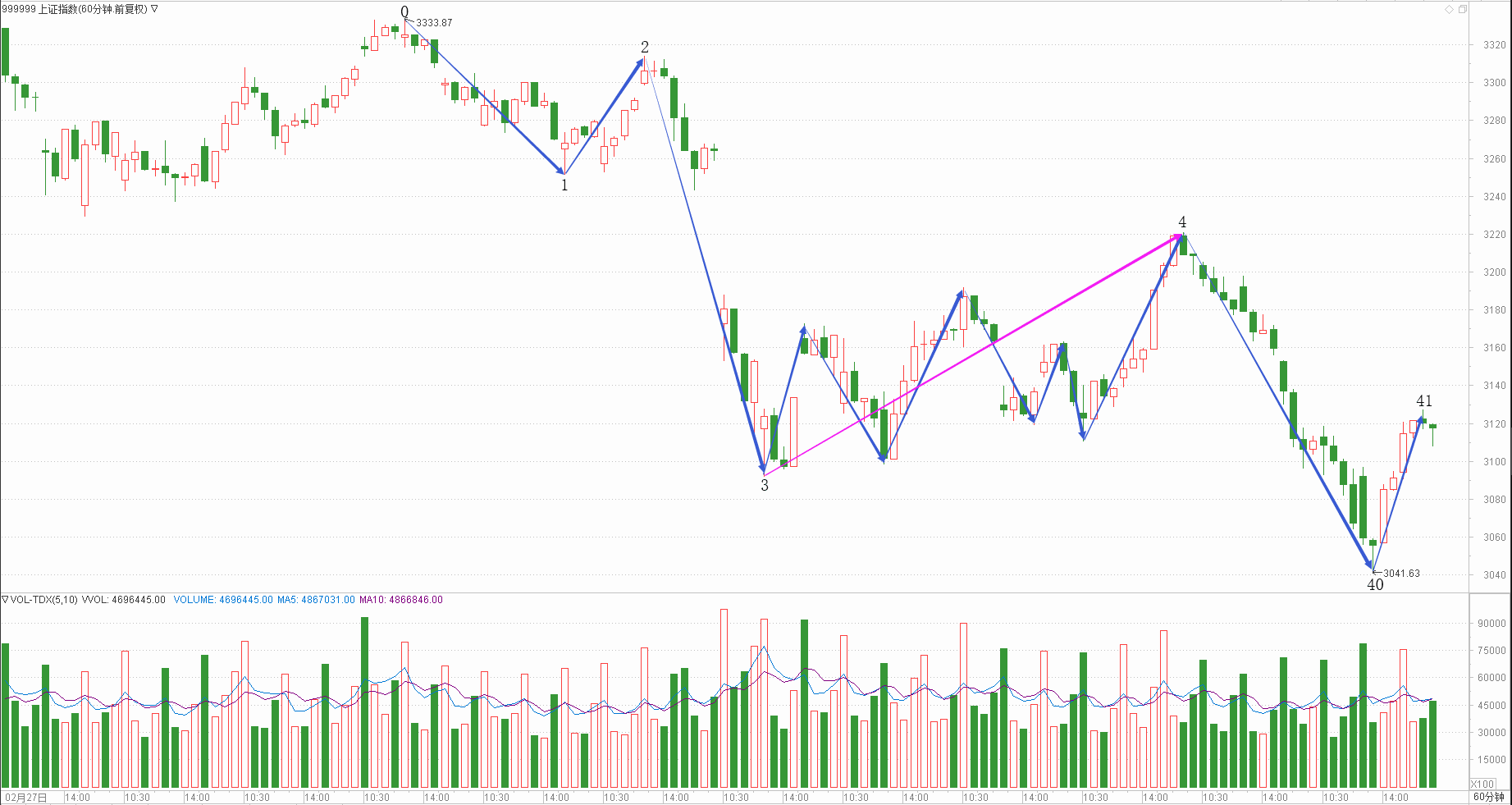Click the MA5 volume average label
This screenshot has height=805, width=1512.
(x=316, y=600)
